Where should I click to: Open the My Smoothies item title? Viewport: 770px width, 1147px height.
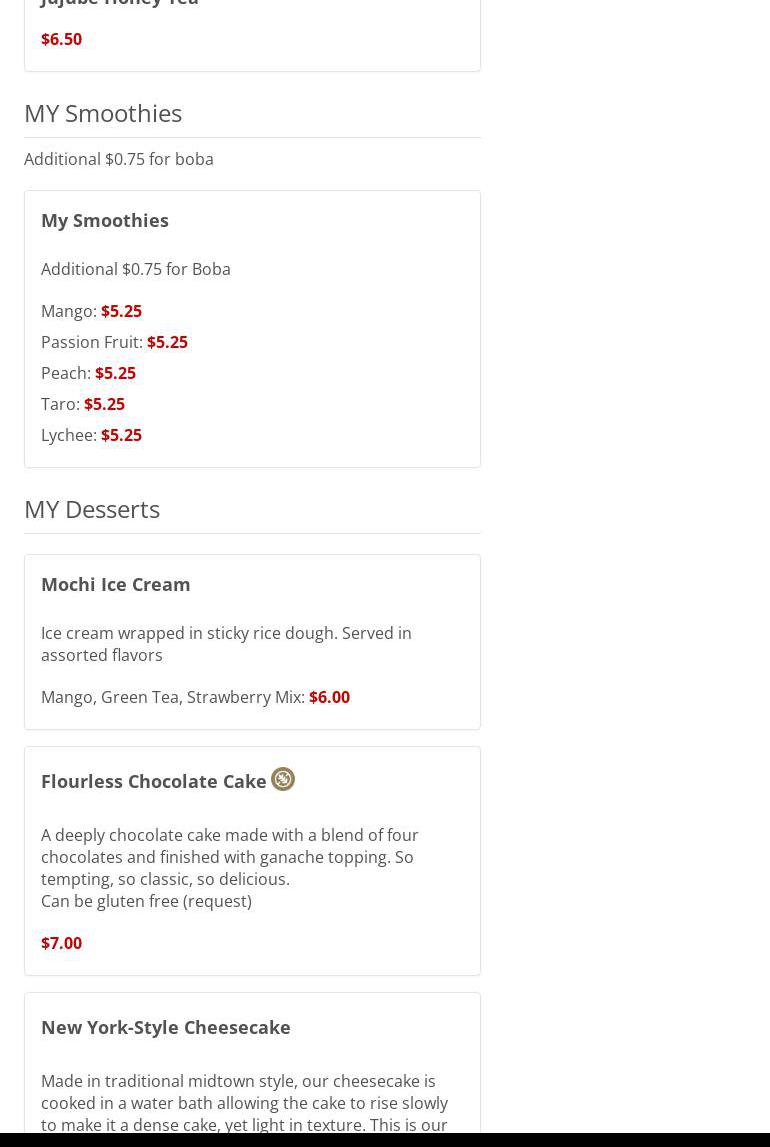coord(105,220)
